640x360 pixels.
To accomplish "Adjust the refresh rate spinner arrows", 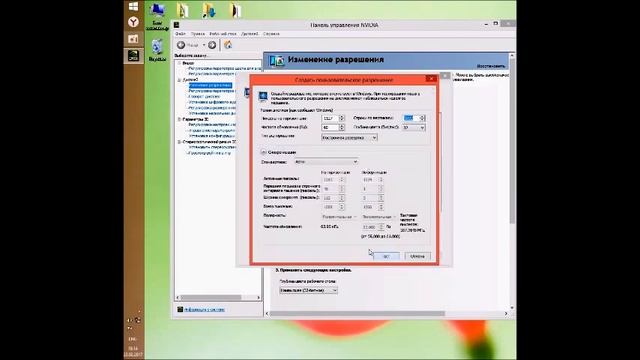I will 342,128.
